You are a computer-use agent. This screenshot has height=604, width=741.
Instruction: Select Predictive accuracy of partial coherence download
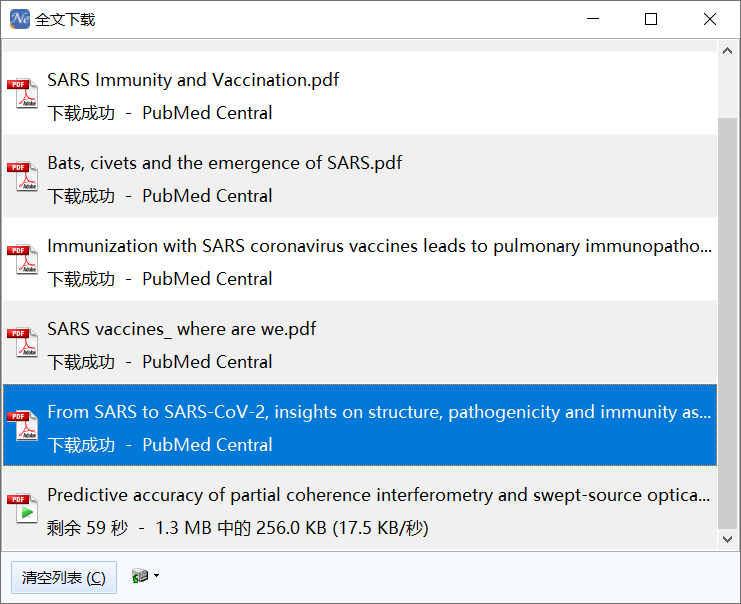360,509
